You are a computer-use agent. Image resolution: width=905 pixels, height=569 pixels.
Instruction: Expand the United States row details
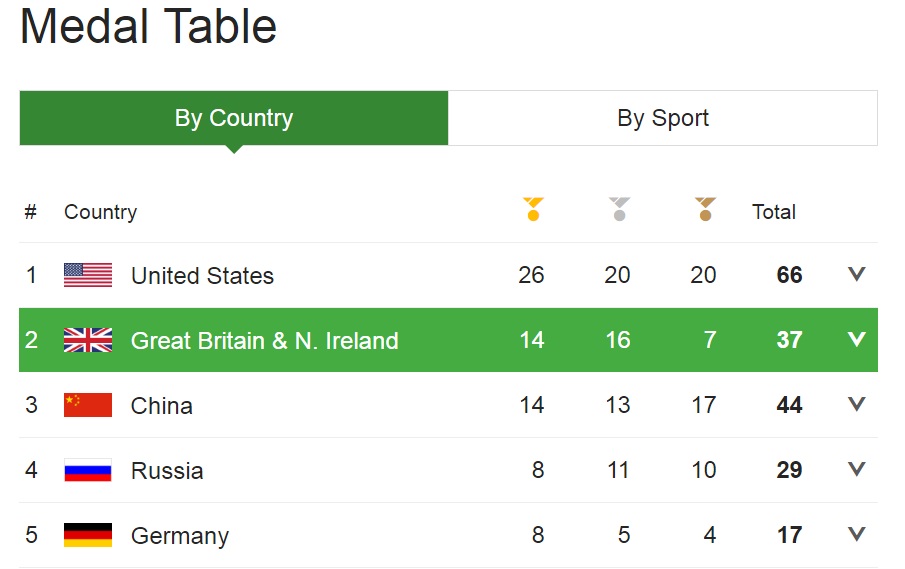click(x=857, y=274)
